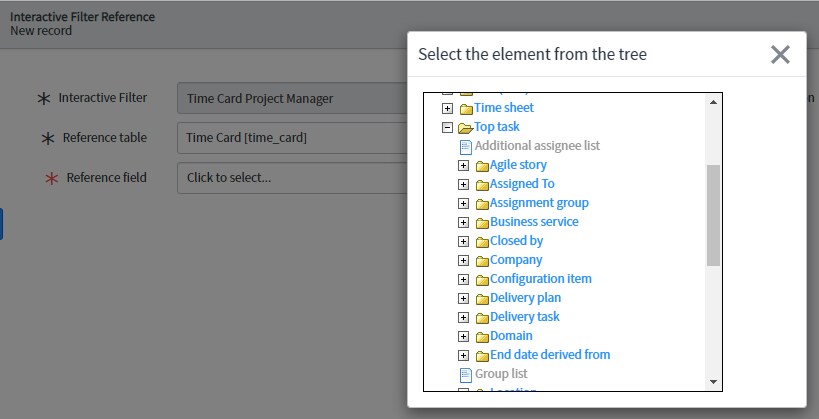This screenshot has width=819, height=419.
Task: Click the Group list document icon
Action: tap(465, 375)
